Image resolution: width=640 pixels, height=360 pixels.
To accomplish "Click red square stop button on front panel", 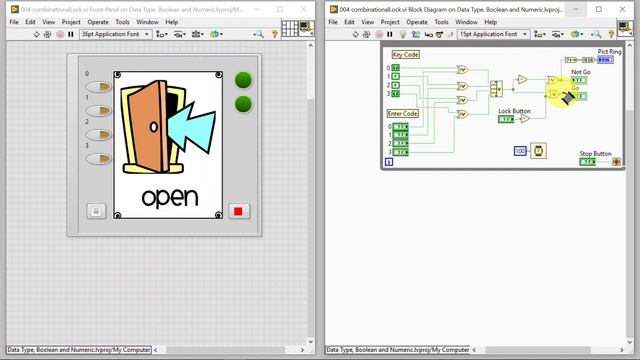I will (x=239, y=211).
